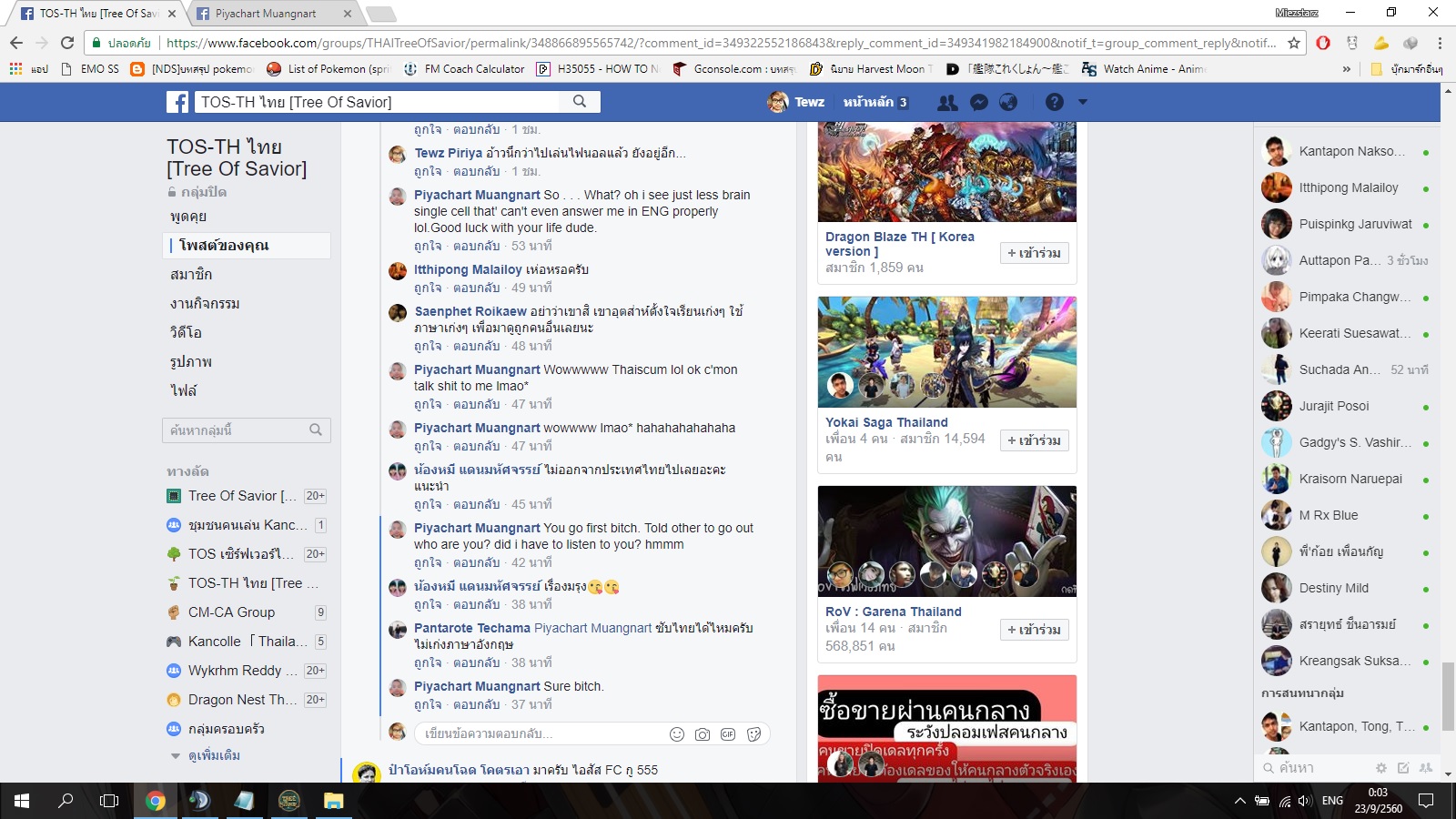Open Windows Start menu
This screenshot has width=1456, height=819.
(x=22, y=801)
